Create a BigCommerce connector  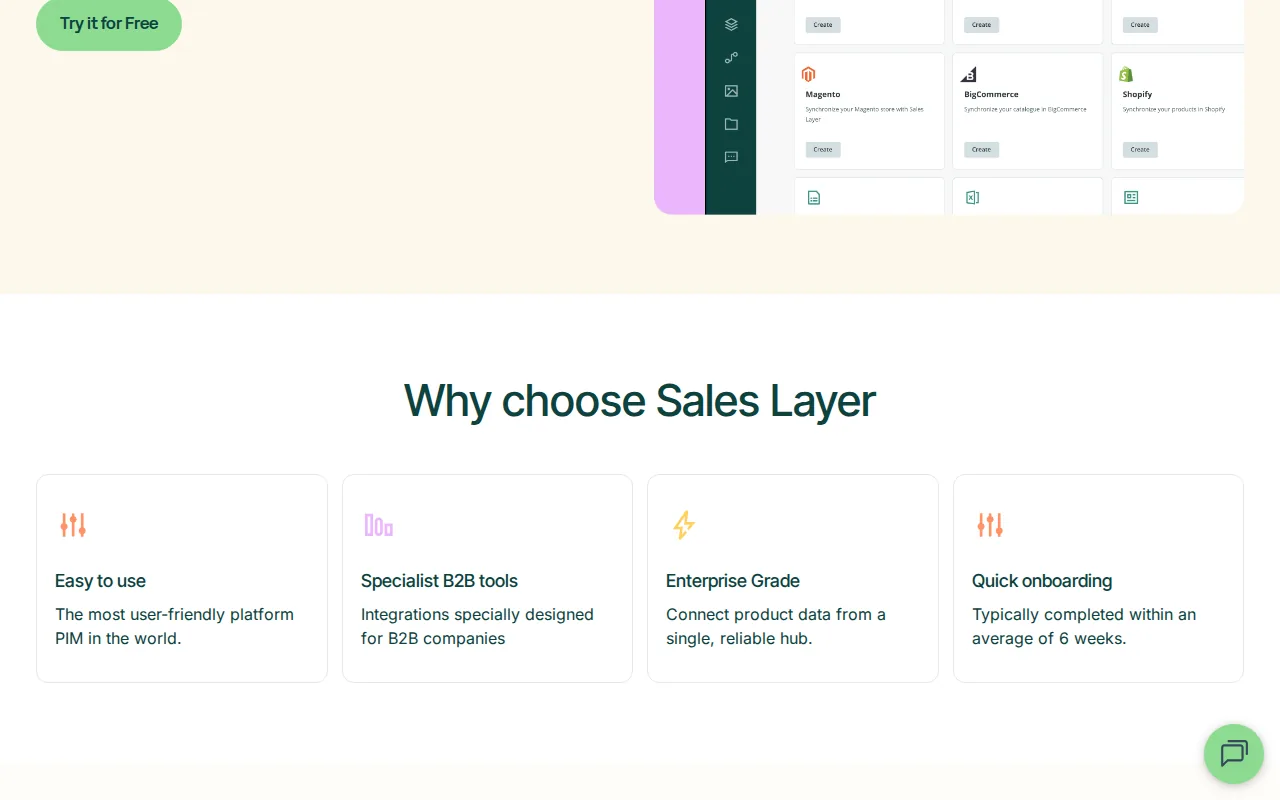(x=982, y=150)
